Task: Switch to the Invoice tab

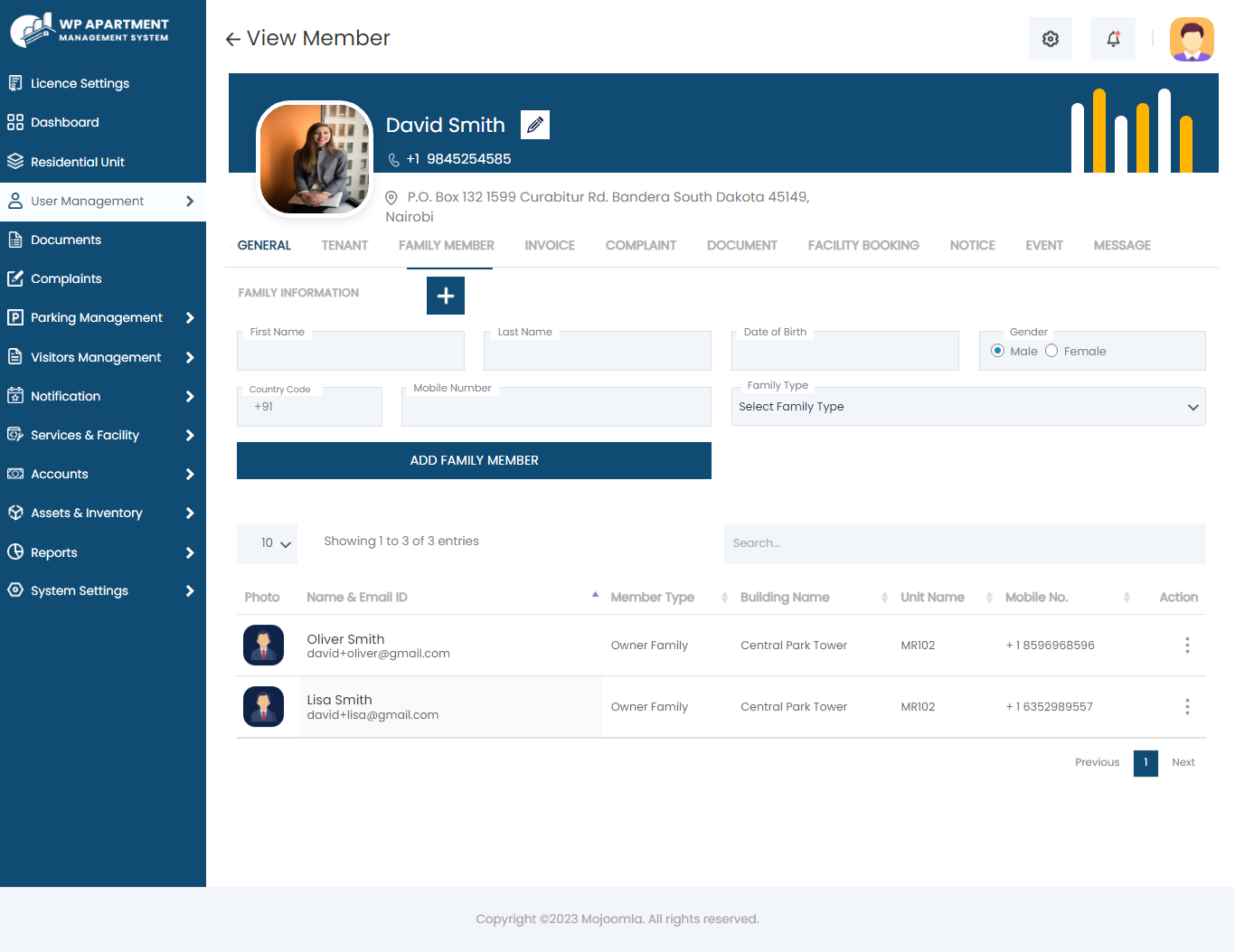Action: pyautogui.click(x=550, y=245)
